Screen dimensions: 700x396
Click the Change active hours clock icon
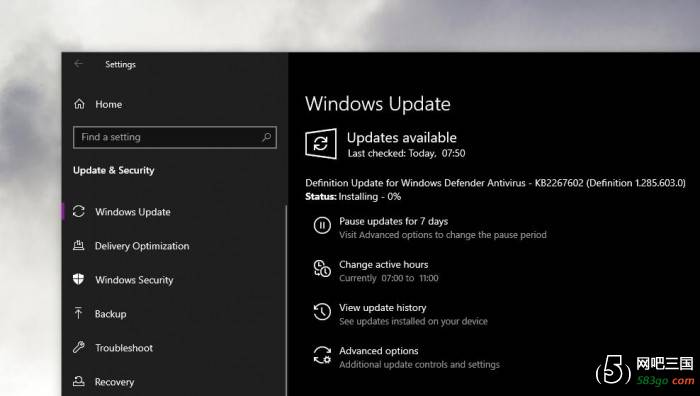click(322, 268)
